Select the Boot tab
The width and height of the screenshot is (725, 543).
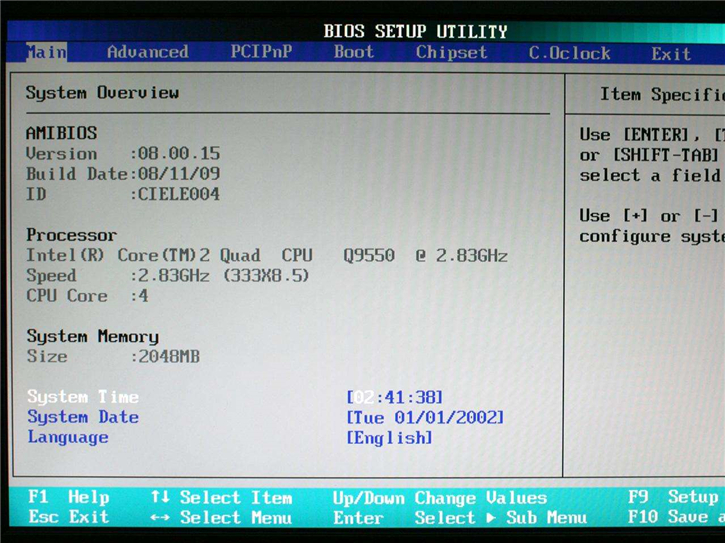click(354, 52)
